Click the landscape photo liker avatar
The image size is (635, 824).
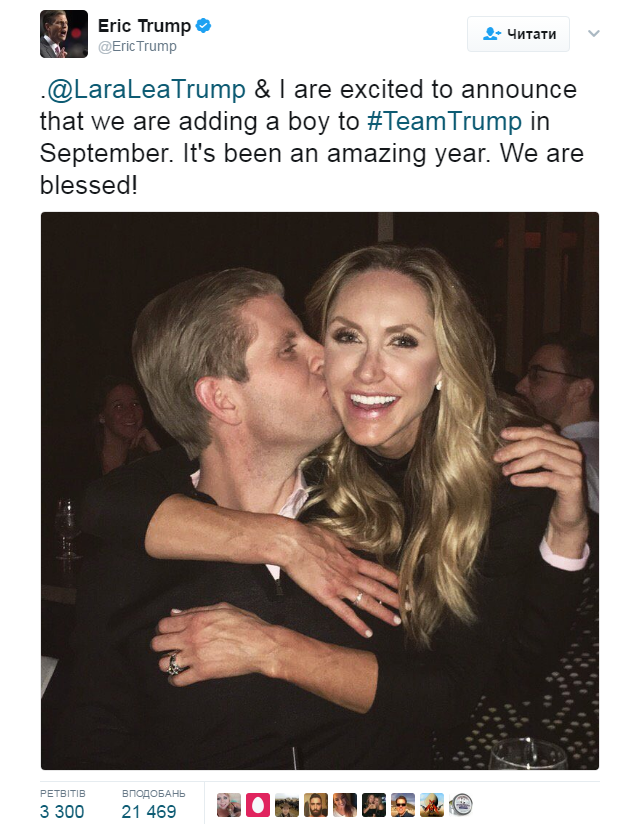tap(286, 805)
